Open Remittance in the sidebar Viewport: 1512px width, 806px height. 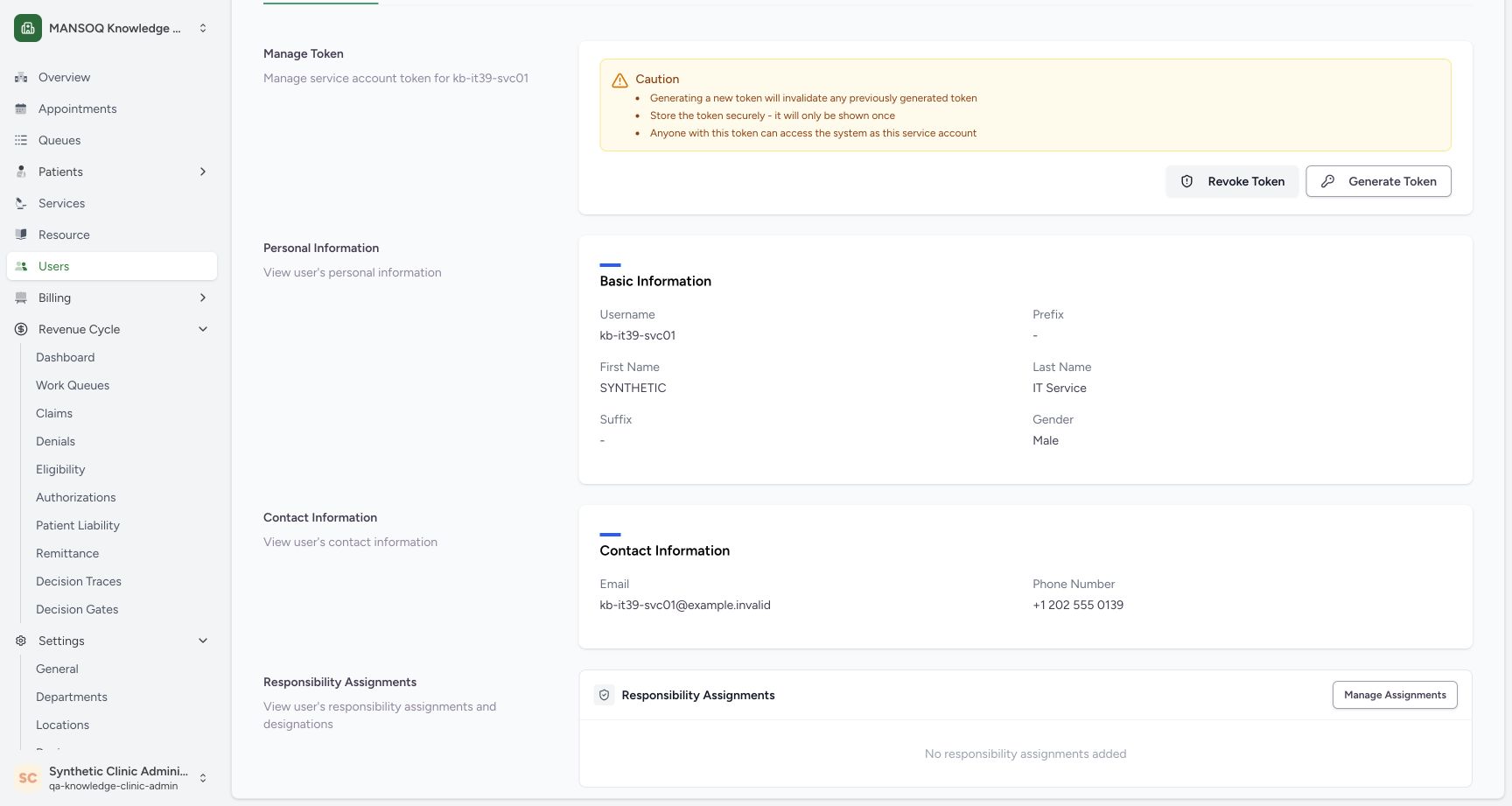click(x=67, y=553)
